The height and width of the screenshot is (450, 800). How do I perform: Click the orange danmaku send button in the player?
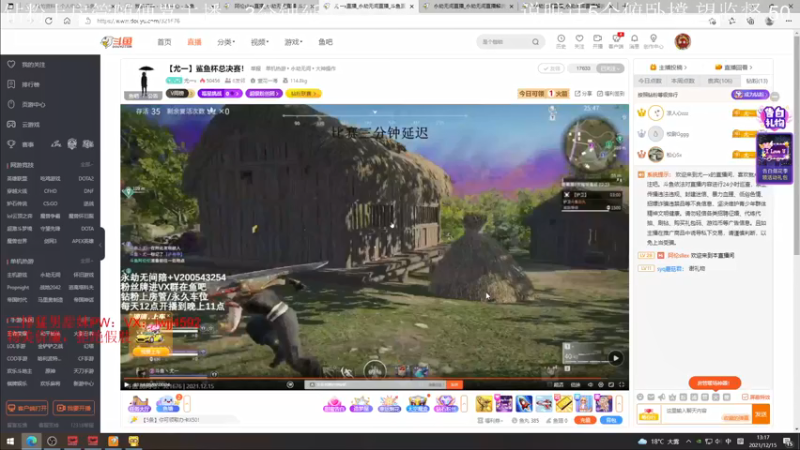pyautogui.click(x=454, y=385)
